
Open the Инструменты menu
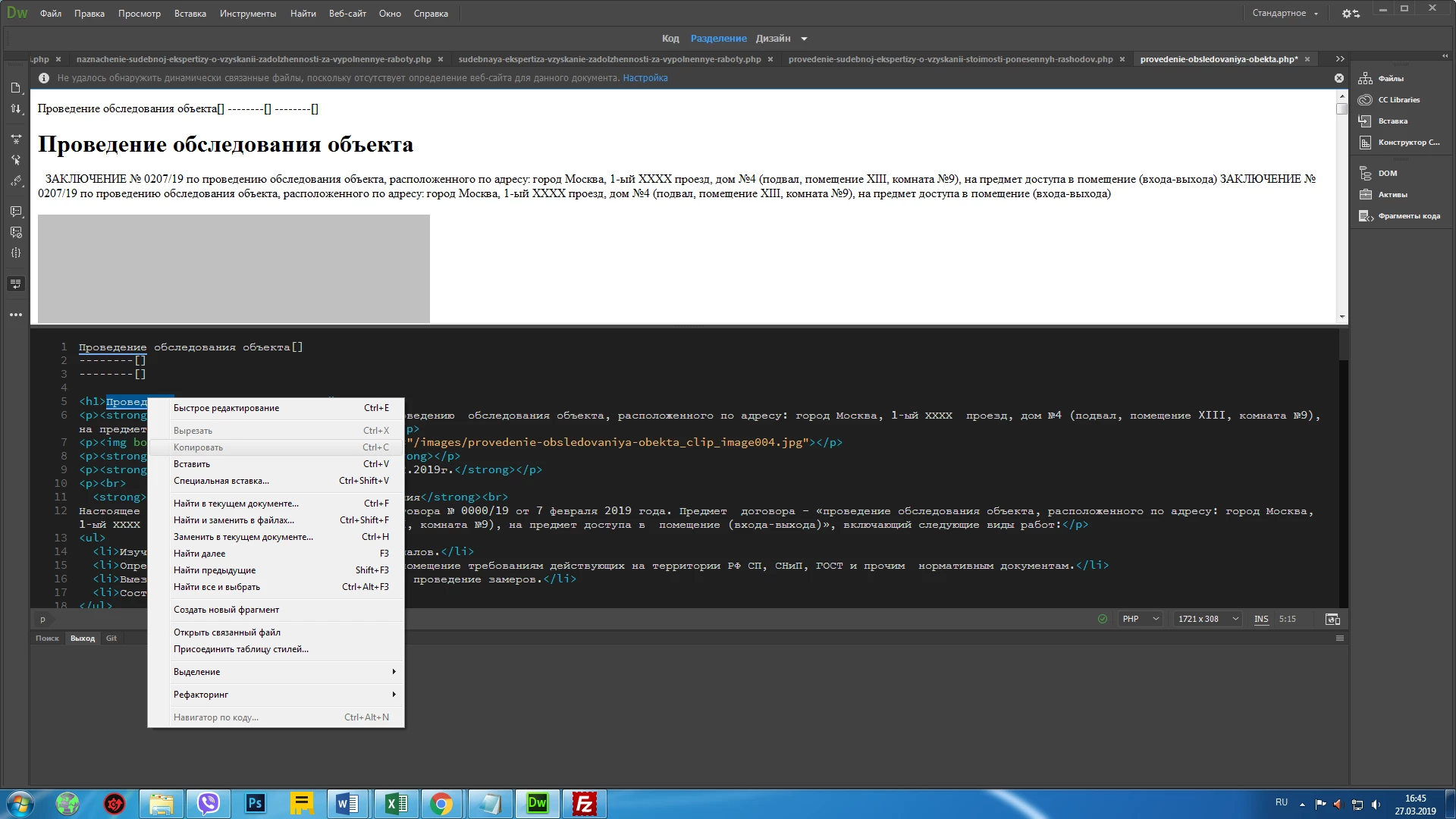pyautogui.click(x=248, y=14)
